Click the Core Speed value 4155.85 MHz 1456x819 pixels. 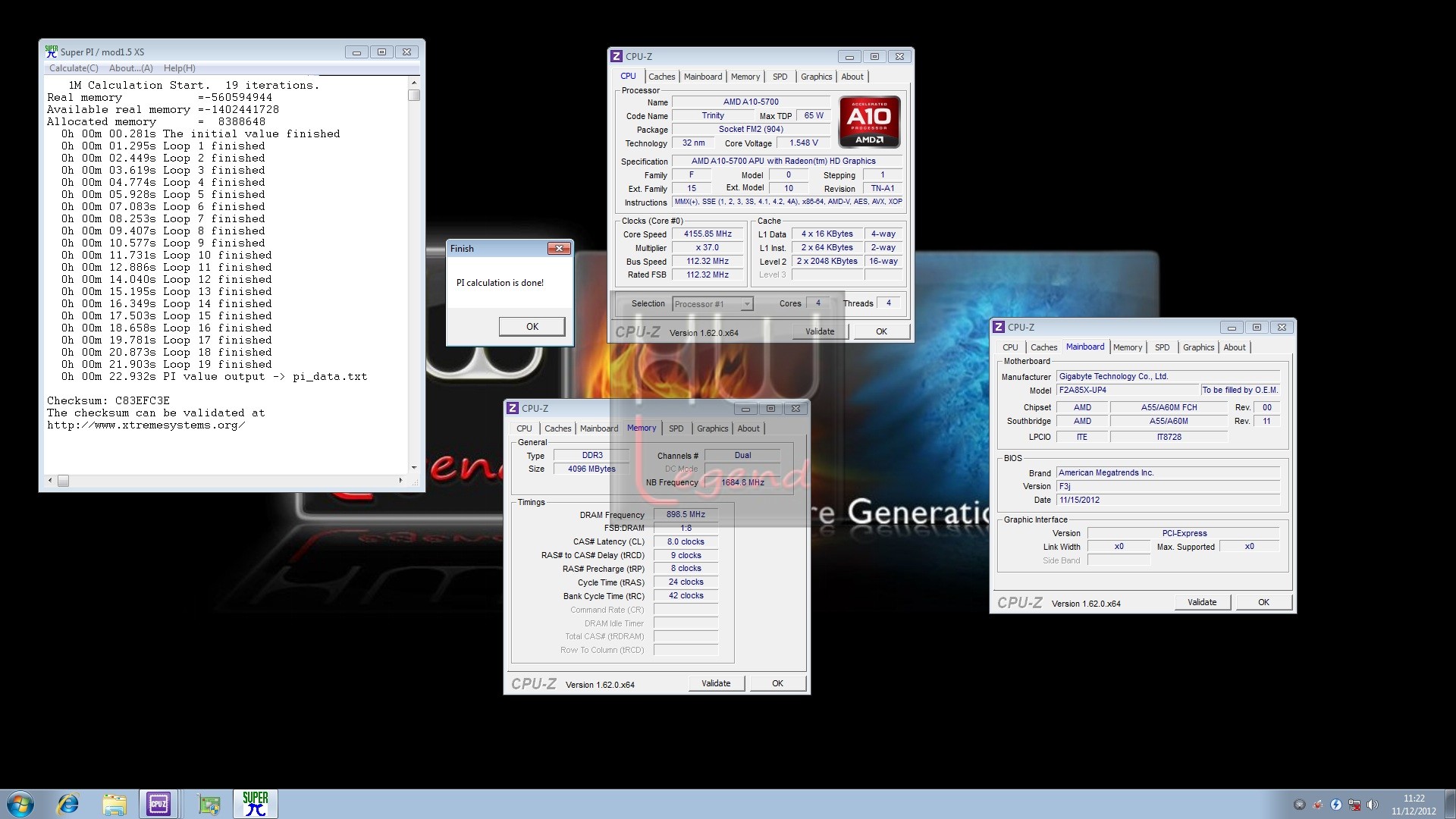click(x=708, y=234)
